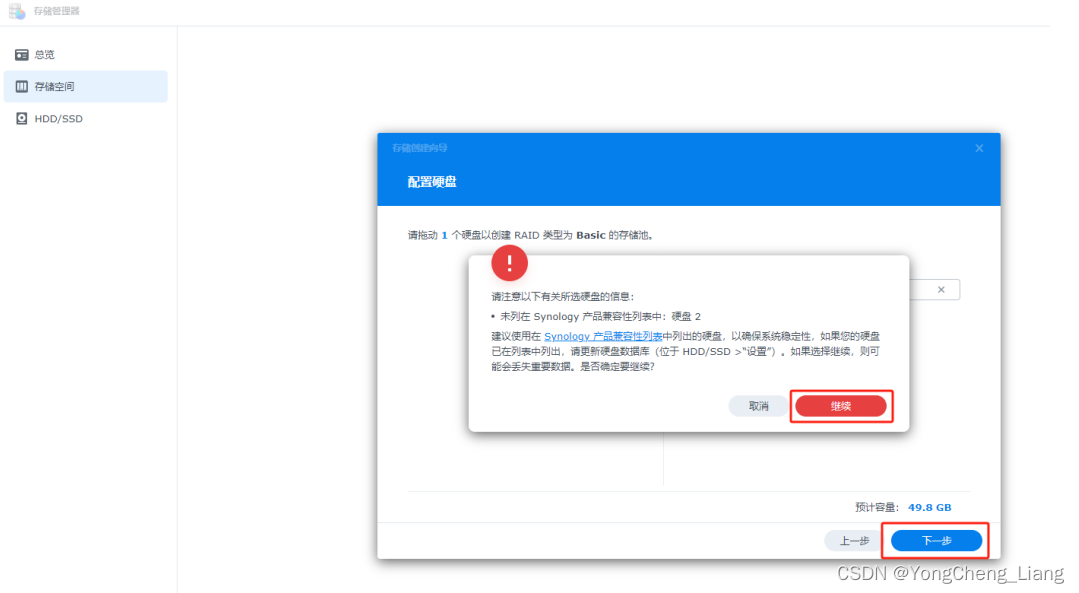
Task: Click the red exclamation warning icon
Action: [509, 263]
